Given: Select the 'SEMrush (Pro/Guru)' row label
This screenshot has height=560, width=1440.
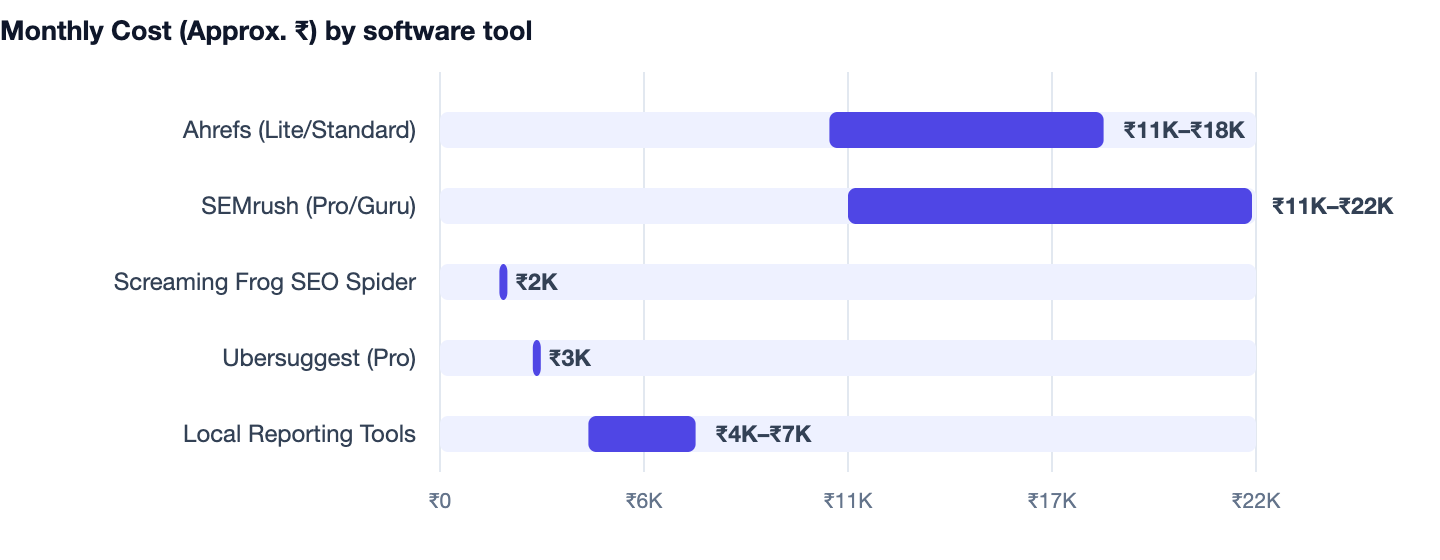Looking at the screenshot, I should (308, 206).
